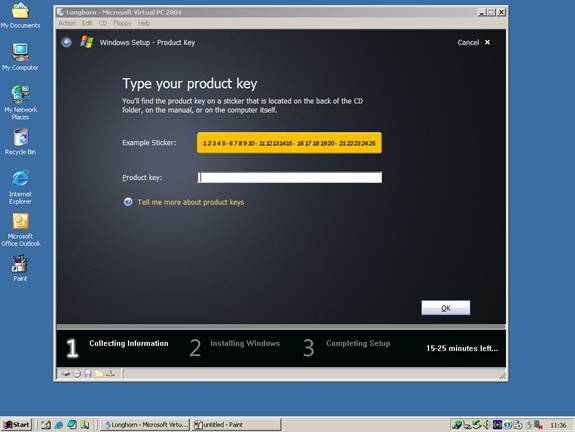The height and width of the screenshot is (432, 575).
Task: Click the 'Collecting Information' step label
Action: pyautogui.click(x=129, y=343)
